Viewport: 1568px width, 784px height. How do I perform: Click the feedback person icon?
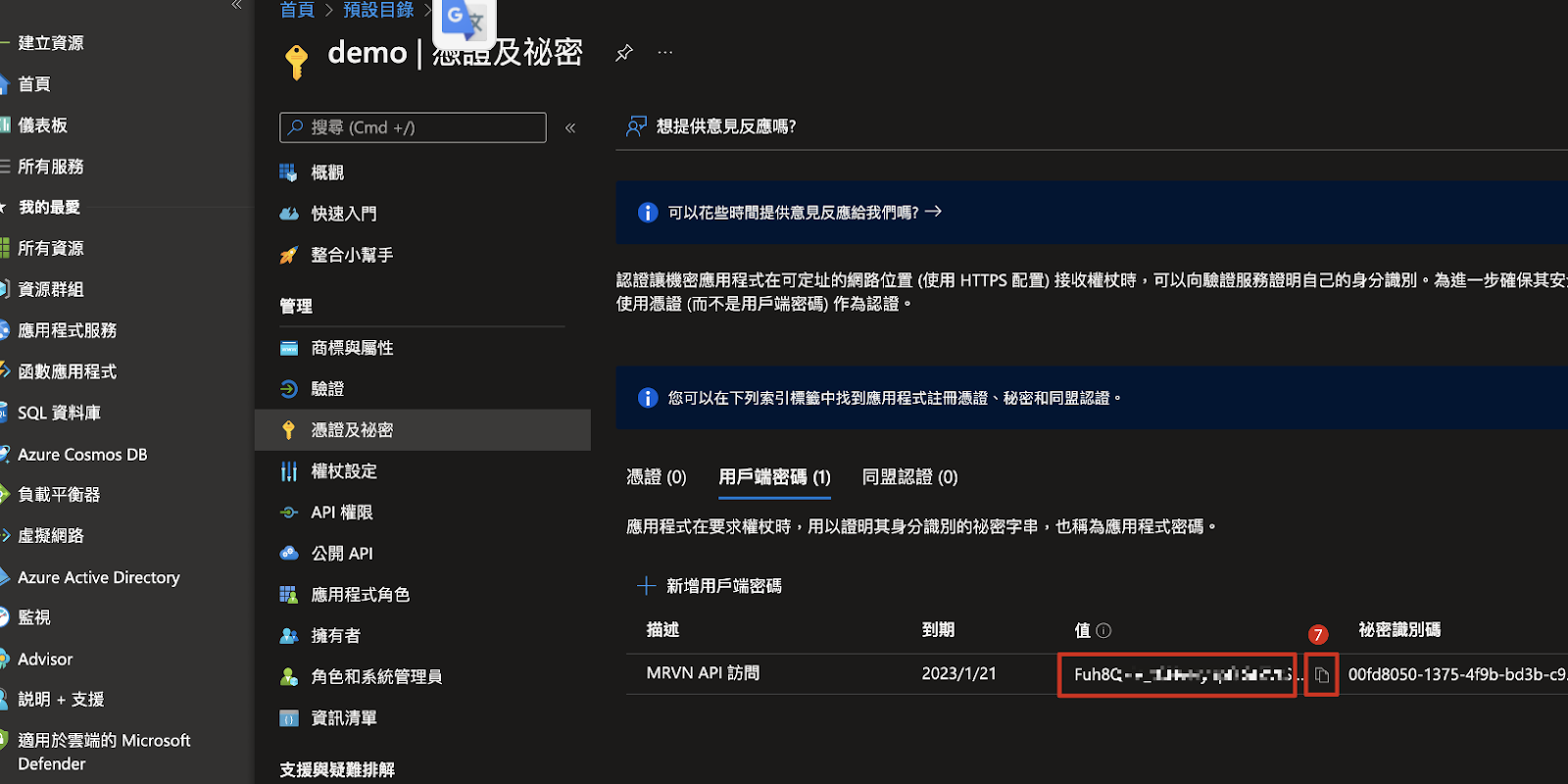pos(636,126)
